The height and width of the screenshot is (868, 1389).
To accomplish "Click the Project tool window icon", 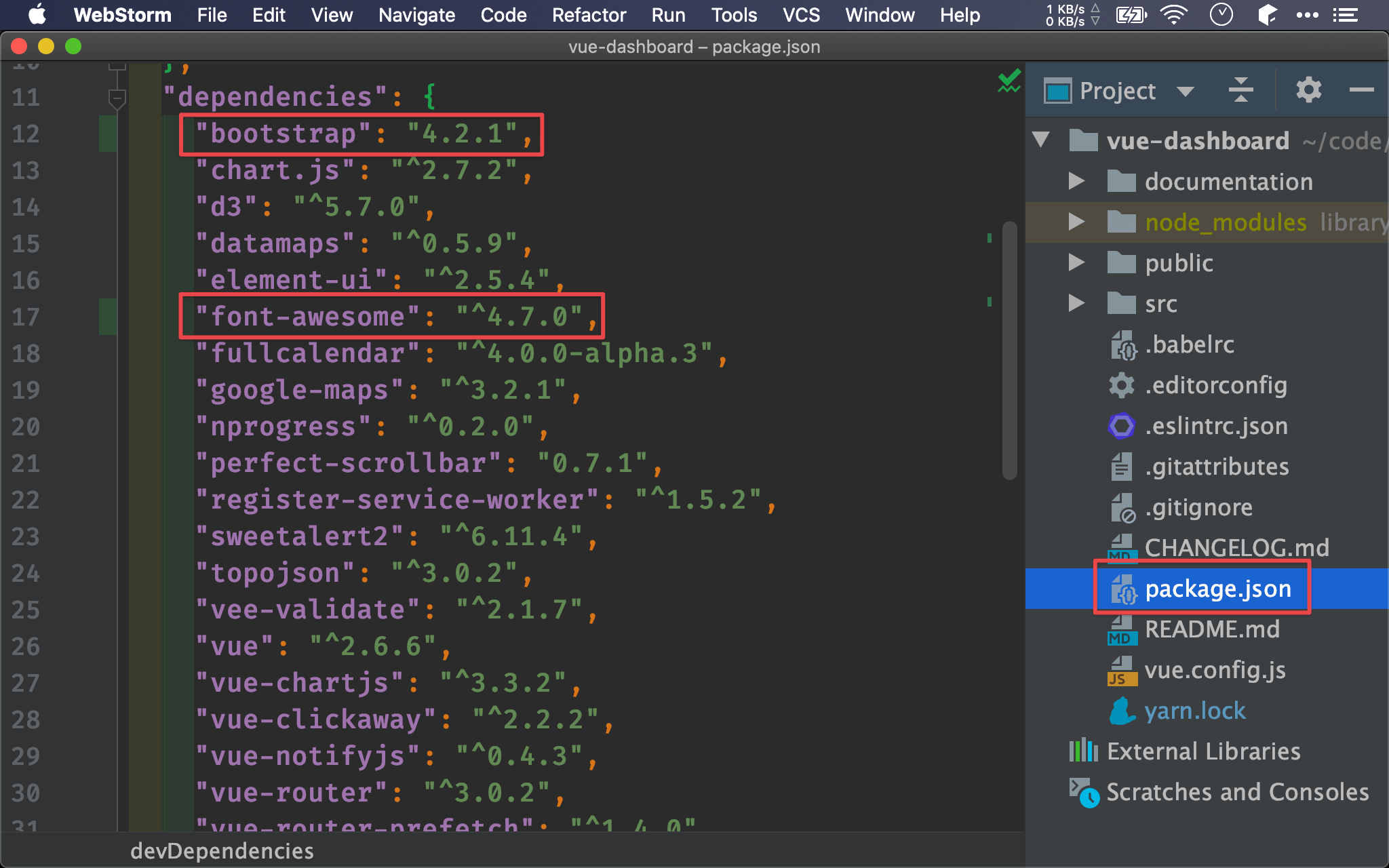I will click(1057, 91).
